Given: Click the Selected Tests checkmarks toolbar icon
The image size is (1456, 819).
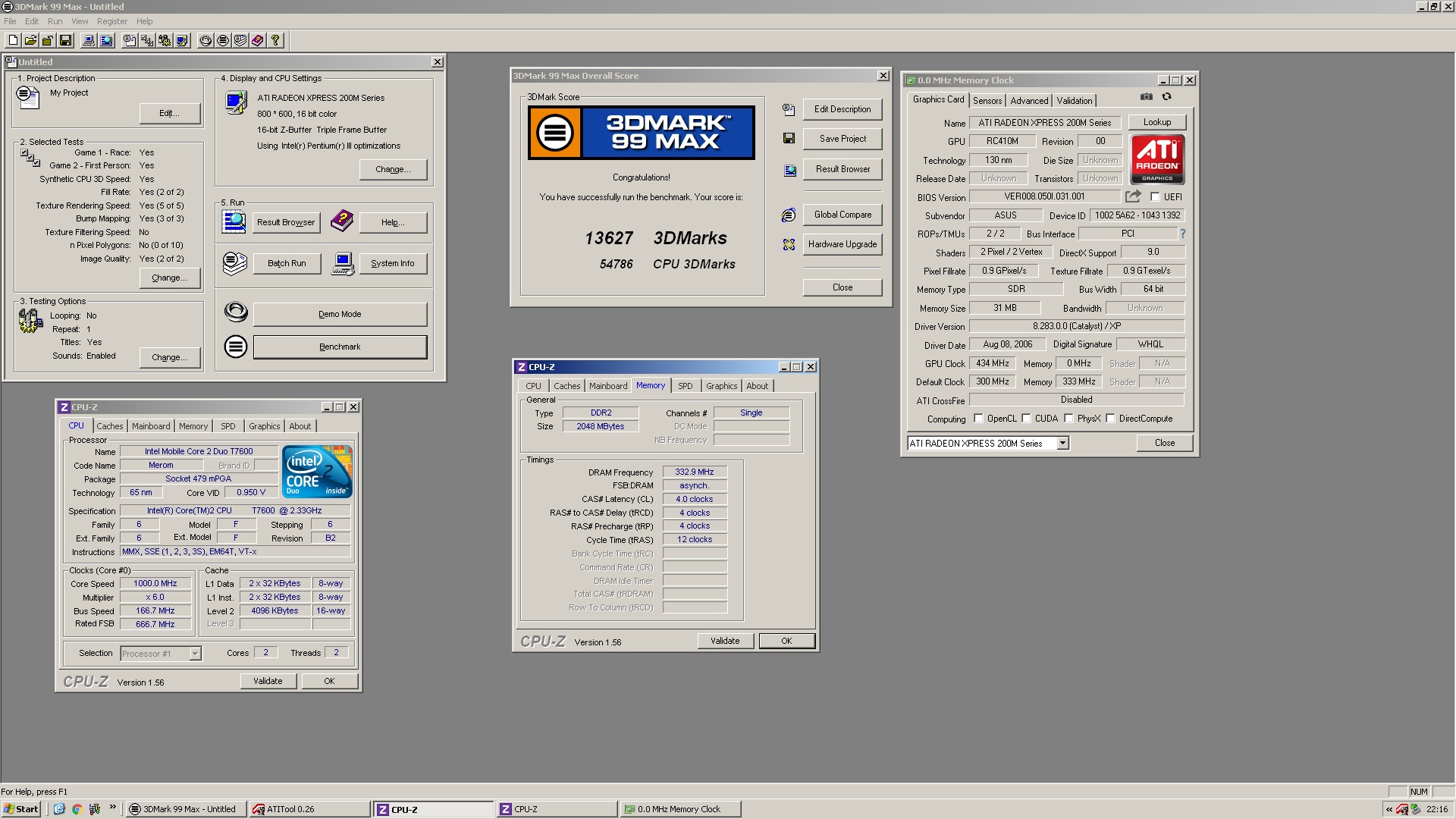Looking at the screenshot, I should (x=147, y=41).
